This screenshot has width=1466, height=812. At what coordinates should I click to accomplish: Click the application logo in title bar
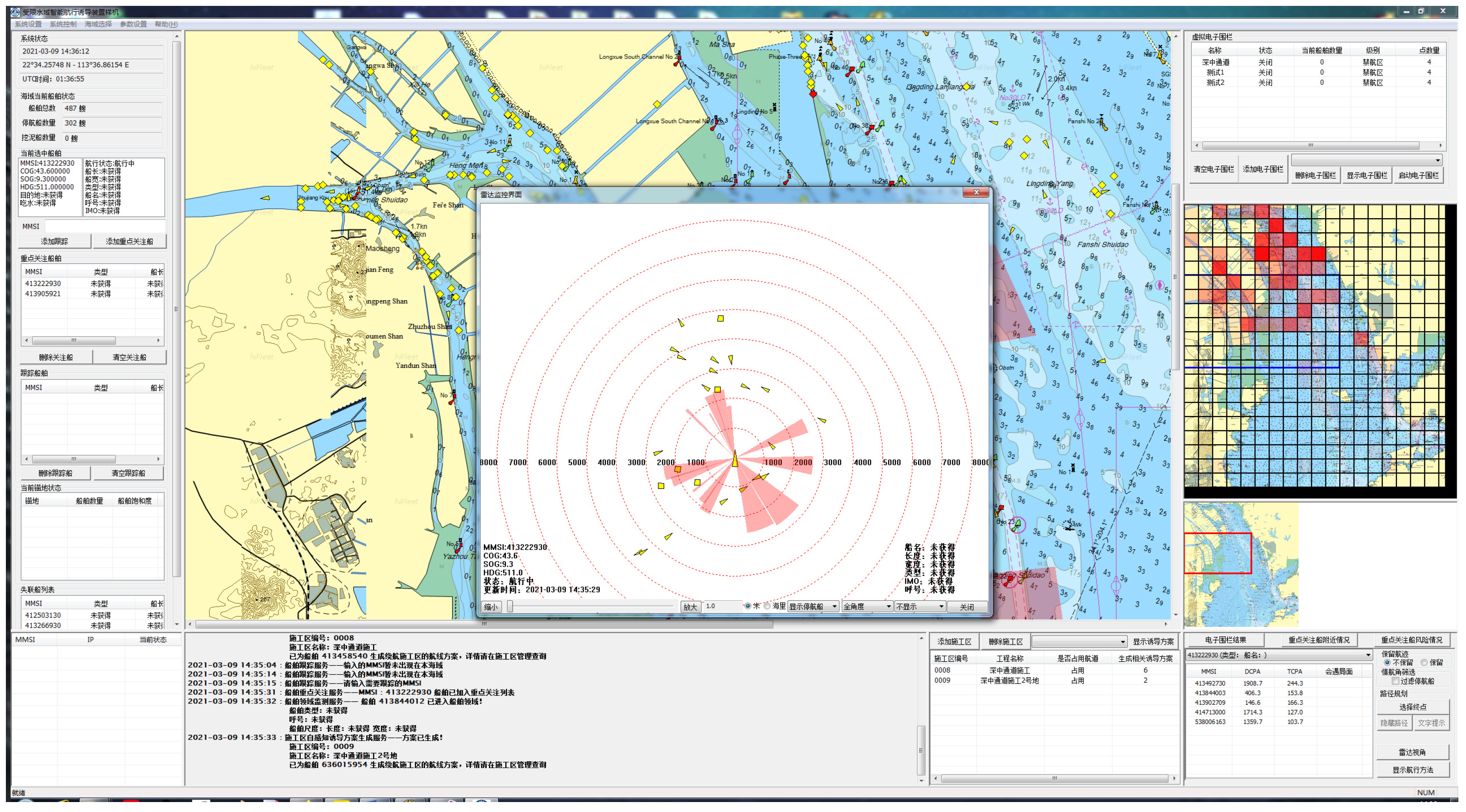click(16, 11)
